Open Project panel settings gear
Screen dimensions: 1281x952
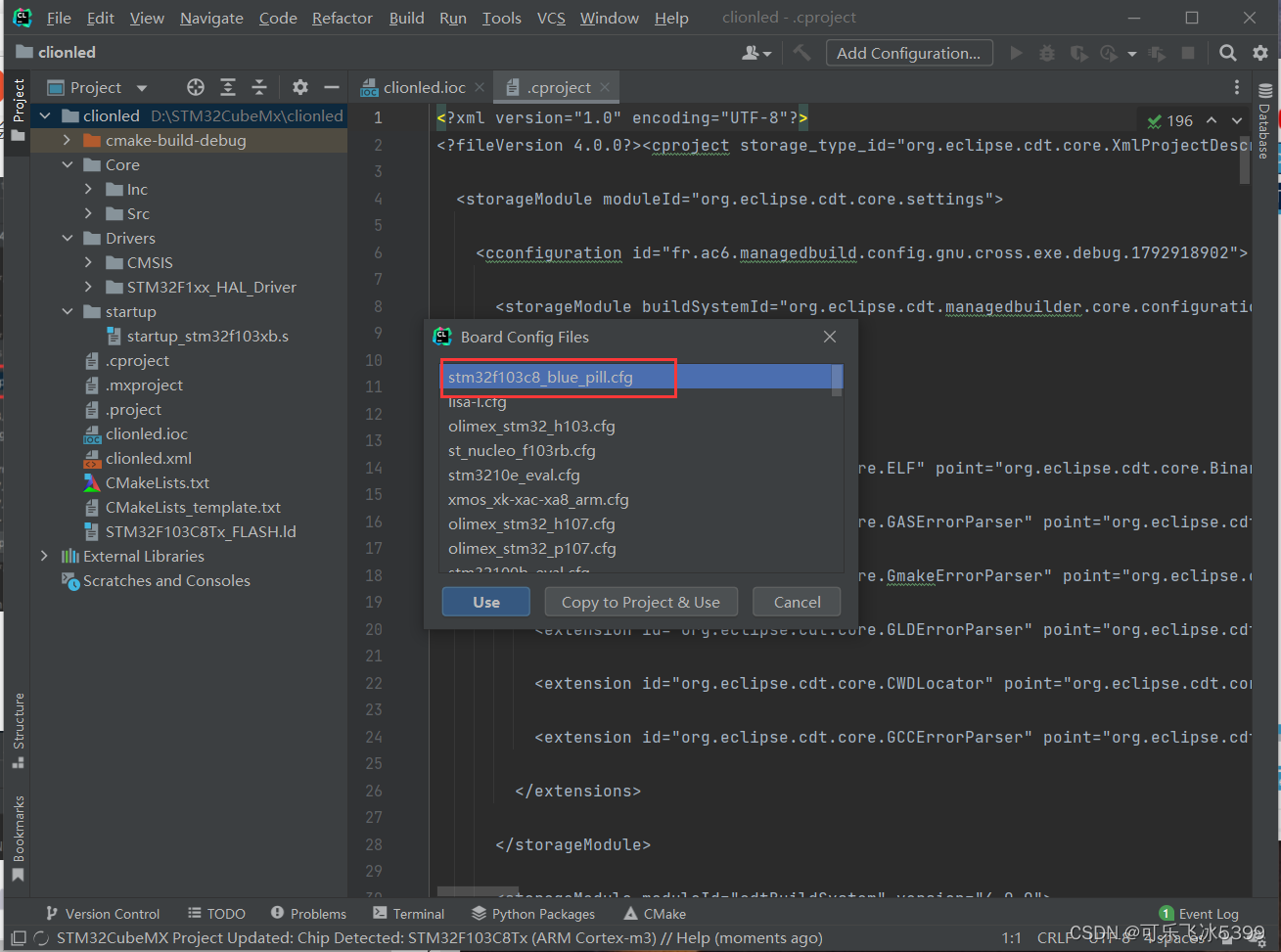300,87
